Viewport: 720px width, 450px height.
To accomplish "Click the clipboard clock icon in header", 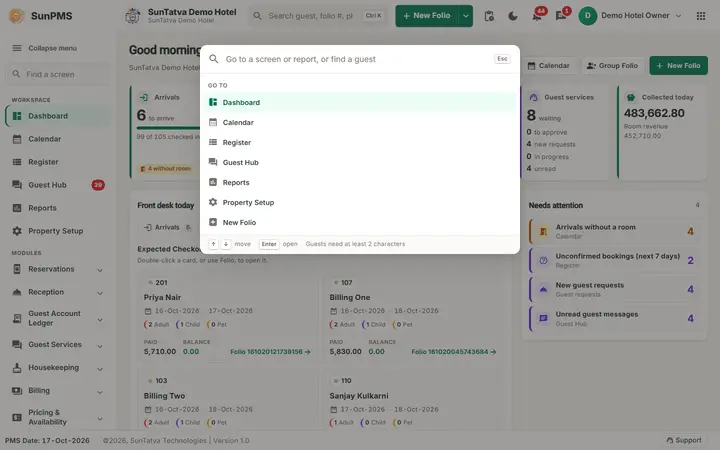I will coord(489,16).
